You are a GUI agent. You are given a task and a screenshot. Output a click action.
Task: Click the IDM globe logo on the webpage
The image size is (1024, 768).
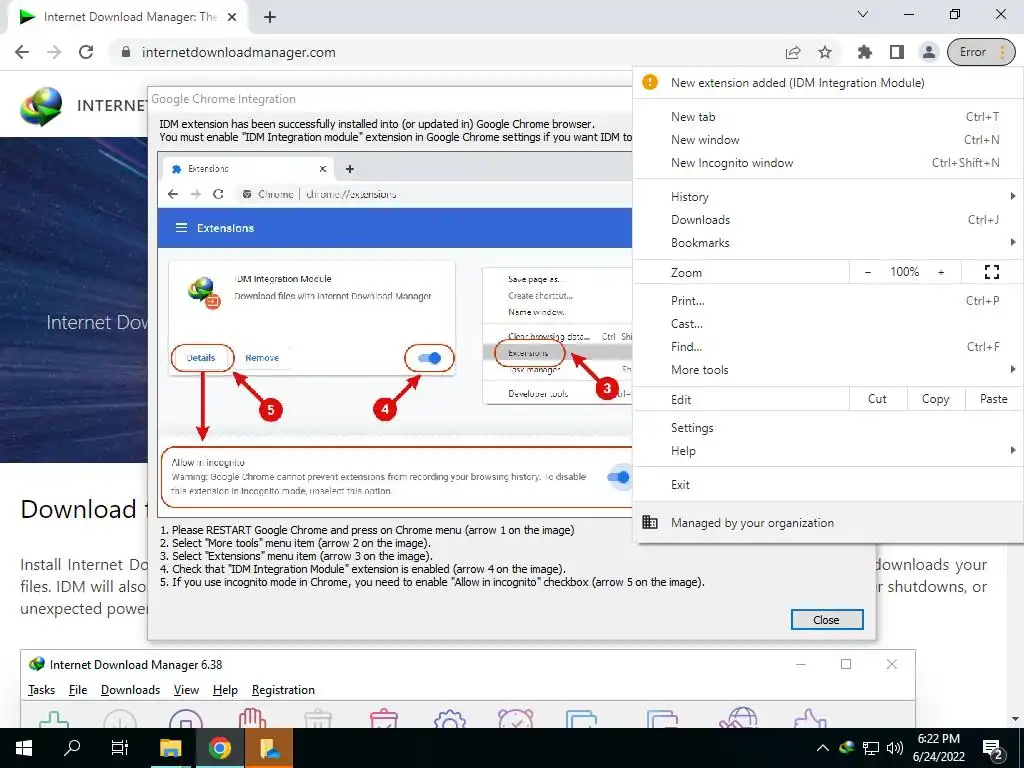[x=41, y=106]
